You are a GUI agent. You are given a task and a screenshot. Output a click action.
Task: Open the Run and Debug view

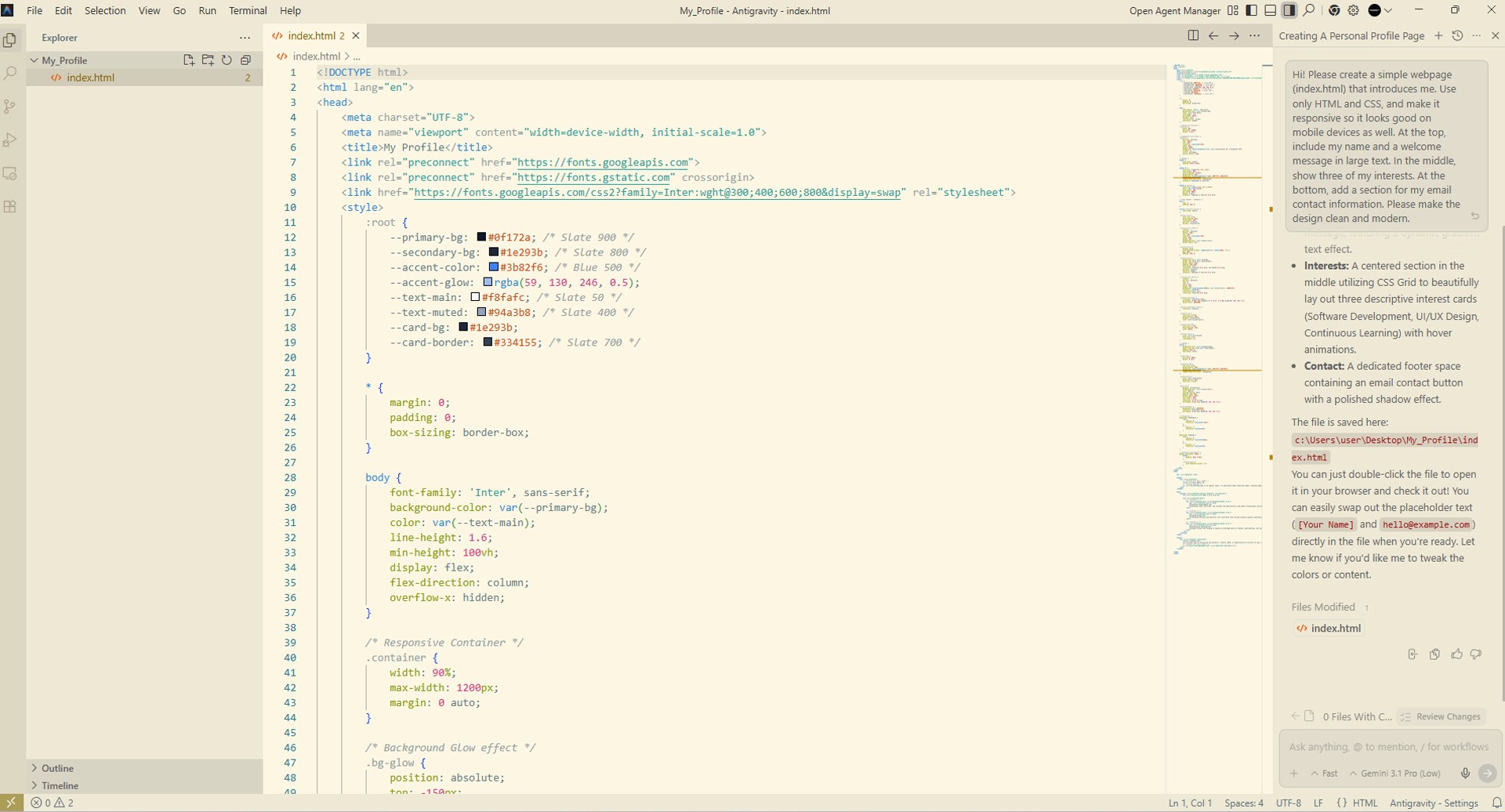(x=10, y=140)
